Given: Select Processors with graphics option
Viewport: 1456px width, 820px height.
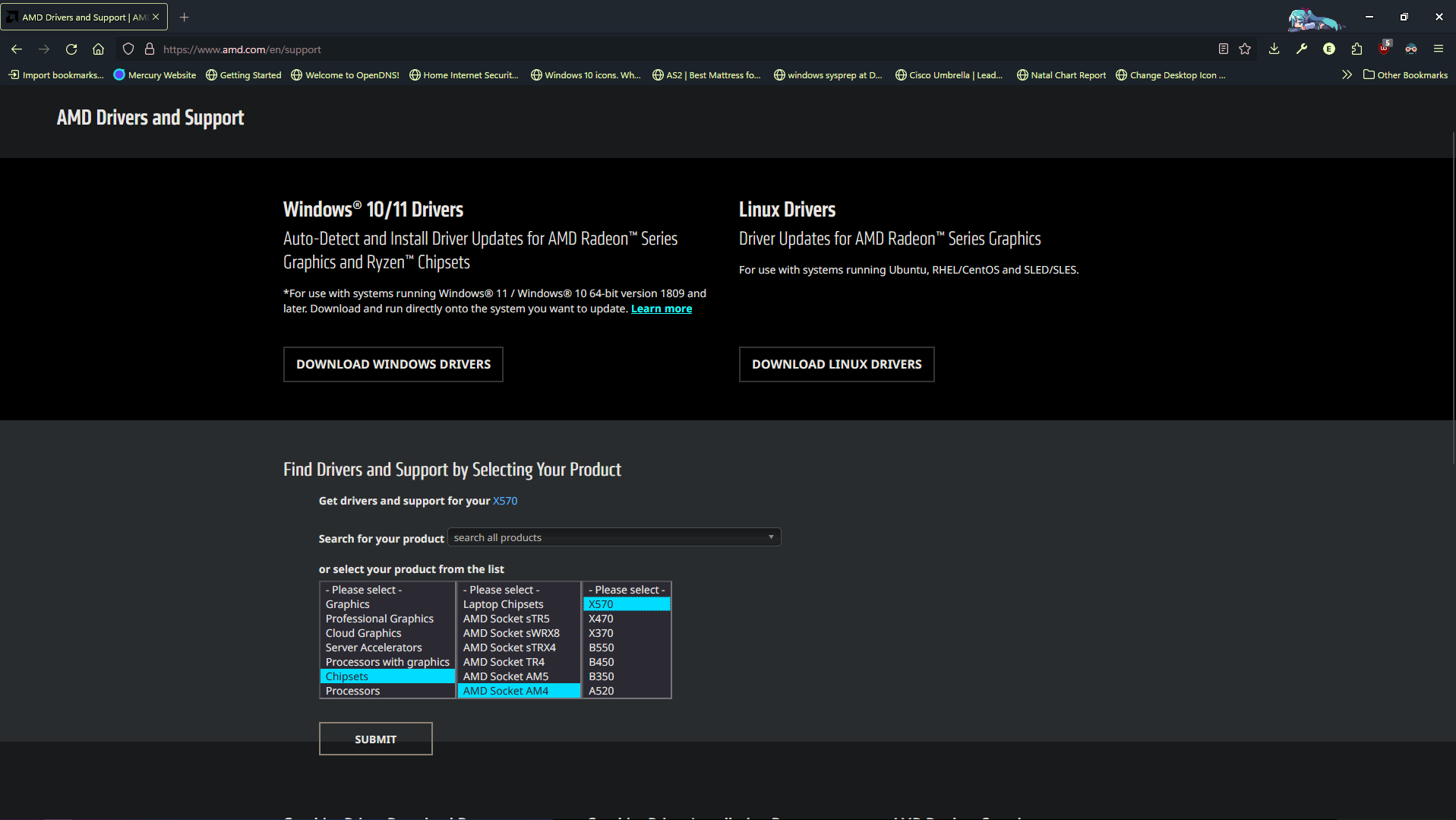Looking at the screenshot, I should coord(387,662).
